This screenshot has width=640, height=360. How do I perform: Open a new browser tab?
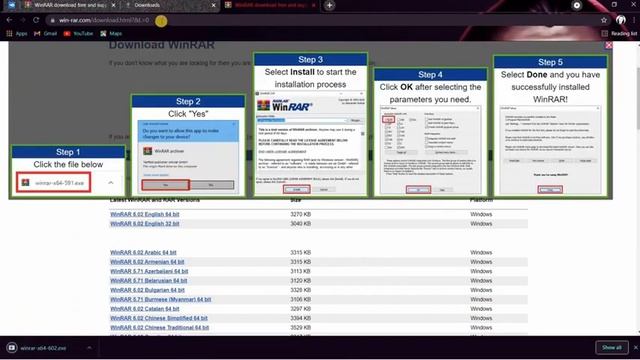click(x=329, y=5)
